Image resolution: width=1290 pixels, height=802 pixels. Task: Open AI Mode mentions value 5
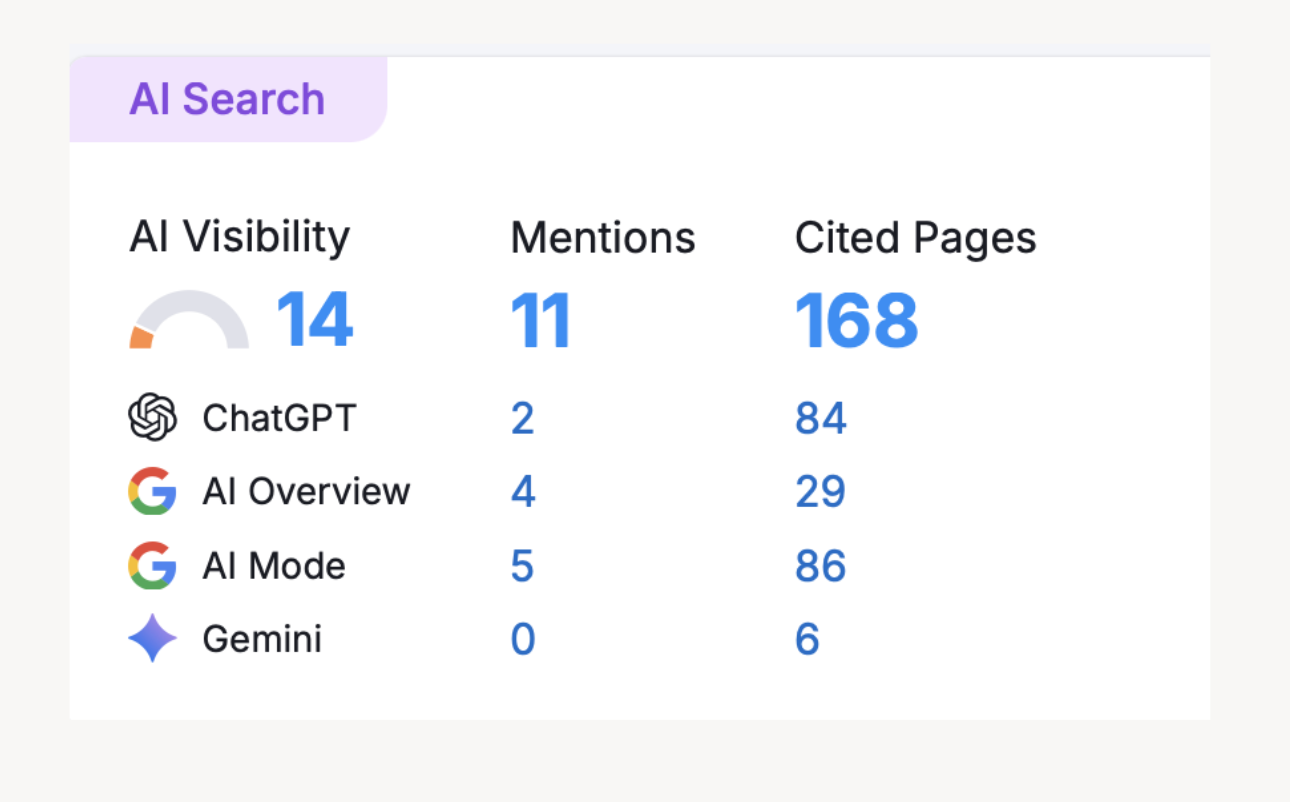point(523,566)
